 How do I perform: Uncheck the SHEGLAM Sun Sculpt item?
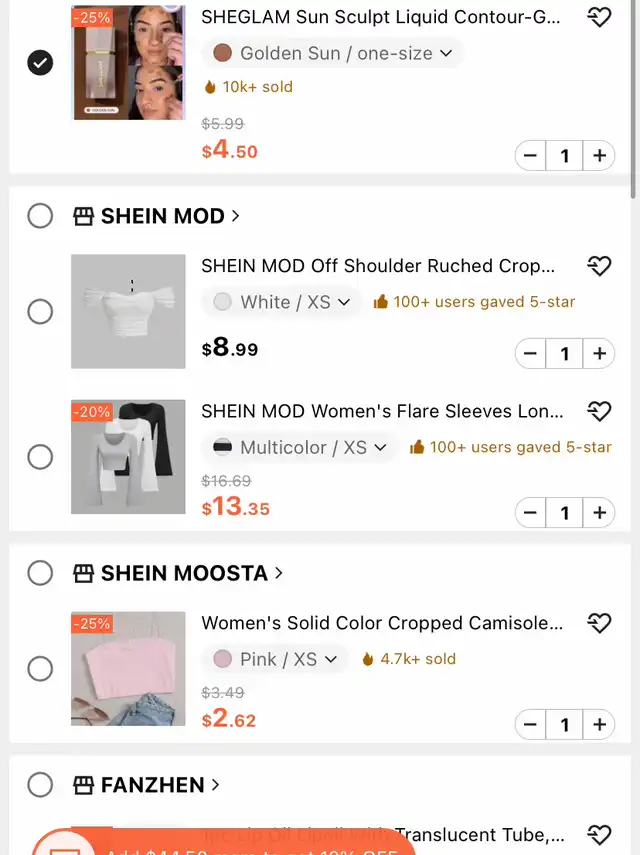pyautogui.click(x=40, y=63)
